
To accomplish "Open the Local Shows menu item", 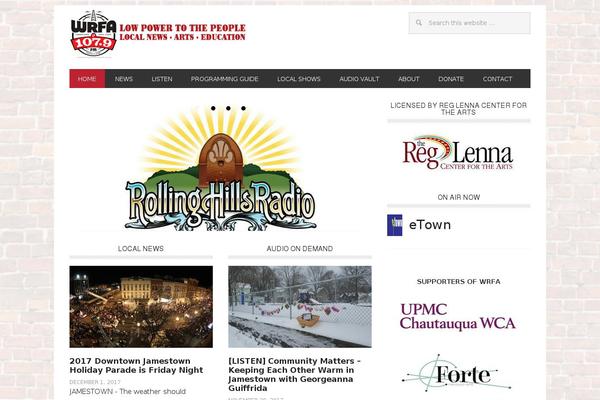I will coord(299,79).
